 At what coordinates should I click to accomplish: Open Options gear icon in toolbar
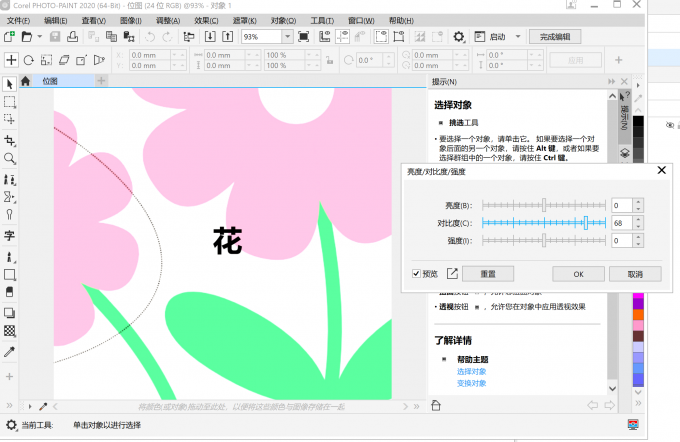click(458, 37)
